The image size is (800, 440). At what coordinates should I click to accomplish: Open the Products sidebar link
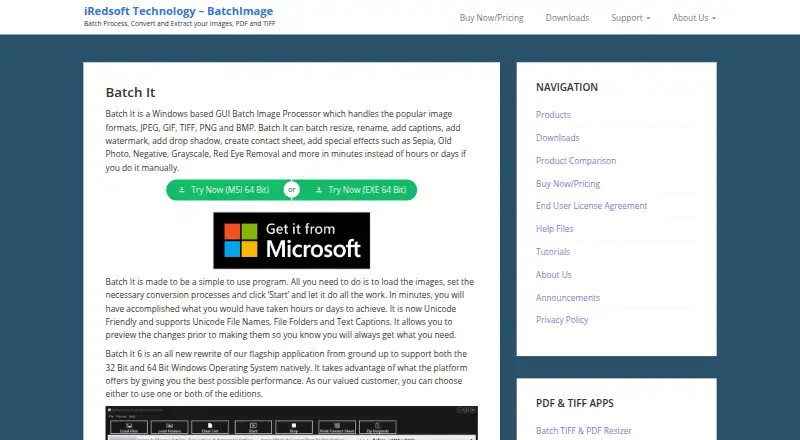pyautogui.click(x=553, y=115)
